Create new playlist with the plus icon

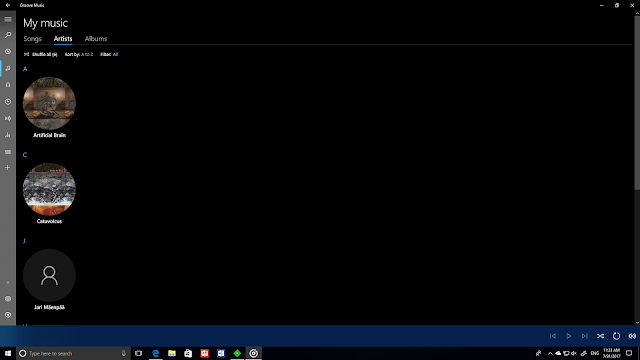point(8,168)
